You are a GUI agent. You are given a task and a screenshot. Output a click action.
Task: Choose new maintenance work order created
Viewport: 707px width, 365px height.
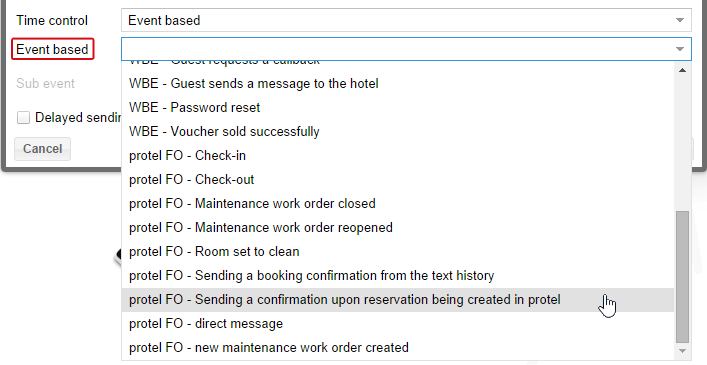click(x=398, y=347)
